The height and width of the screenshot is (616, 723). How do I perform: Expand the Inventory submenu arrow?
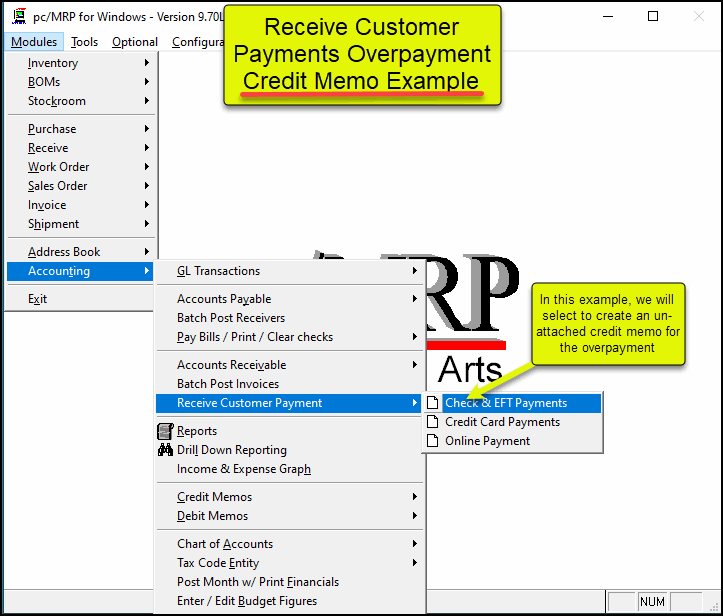(x=147, y=63)
